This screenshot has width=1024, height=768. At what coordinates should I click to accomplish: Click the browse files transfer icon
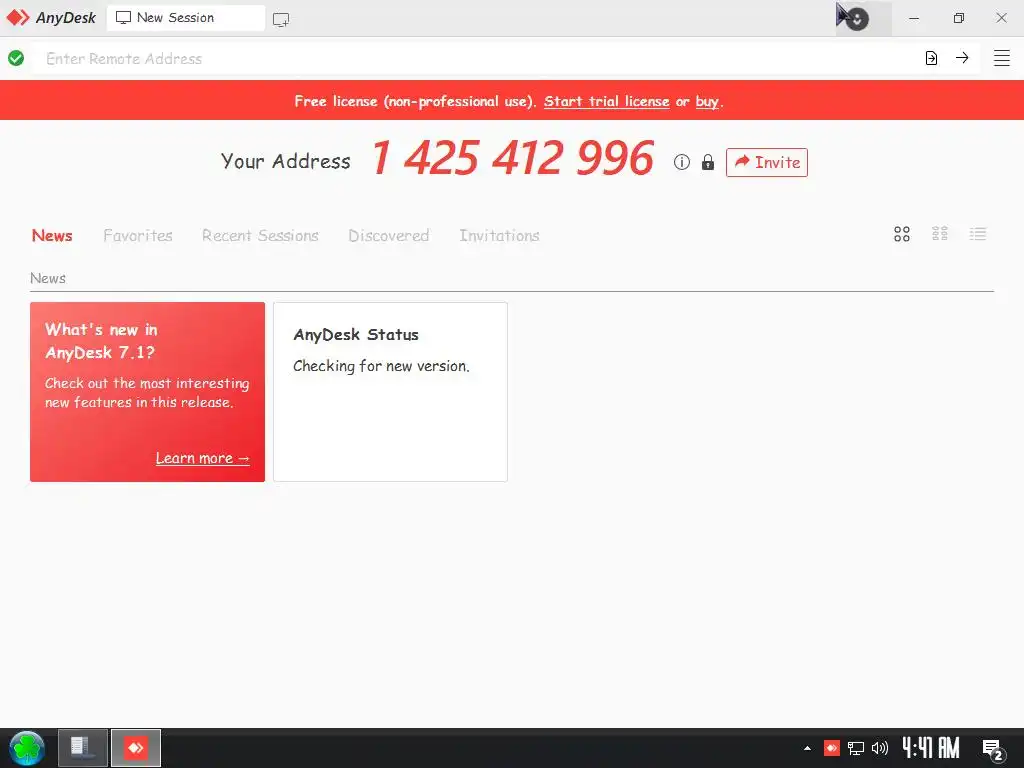(x=931, y=58)
